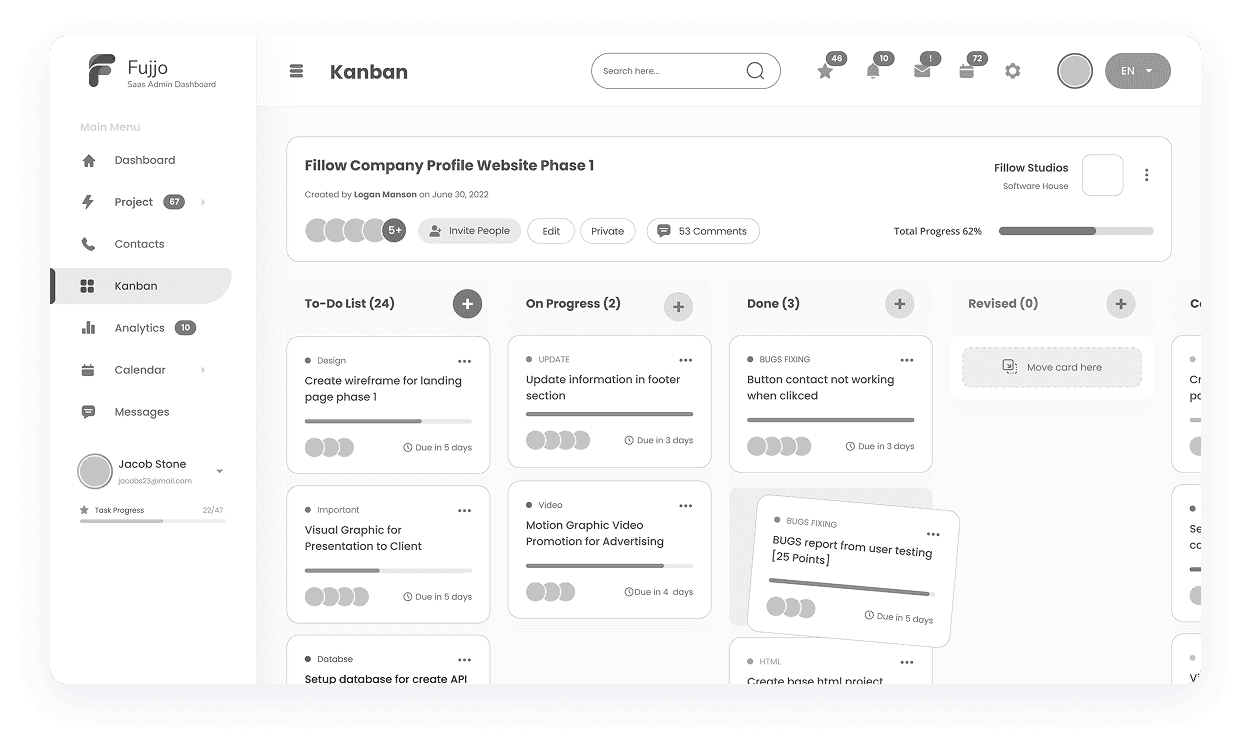Screen dimensions: 1251x748
Task: Open the EN language dropdown
Action: coord(1137,70)
